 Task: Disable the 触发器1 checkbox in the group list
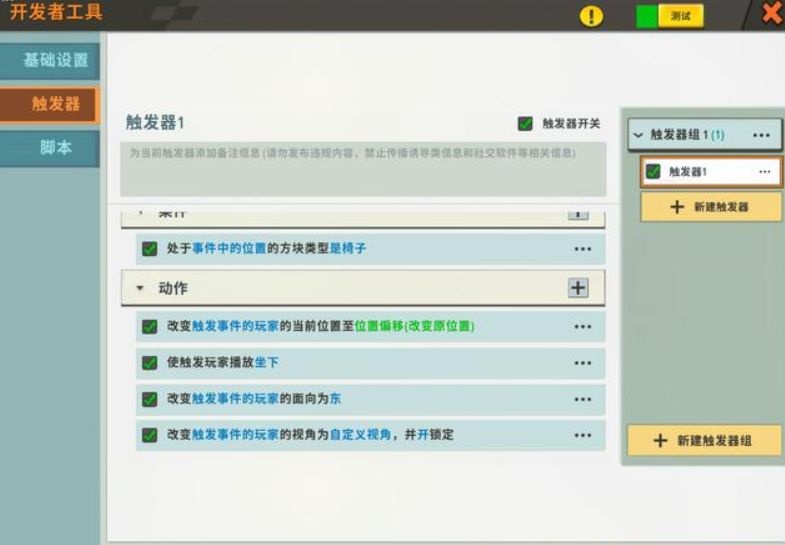point(653,172)
